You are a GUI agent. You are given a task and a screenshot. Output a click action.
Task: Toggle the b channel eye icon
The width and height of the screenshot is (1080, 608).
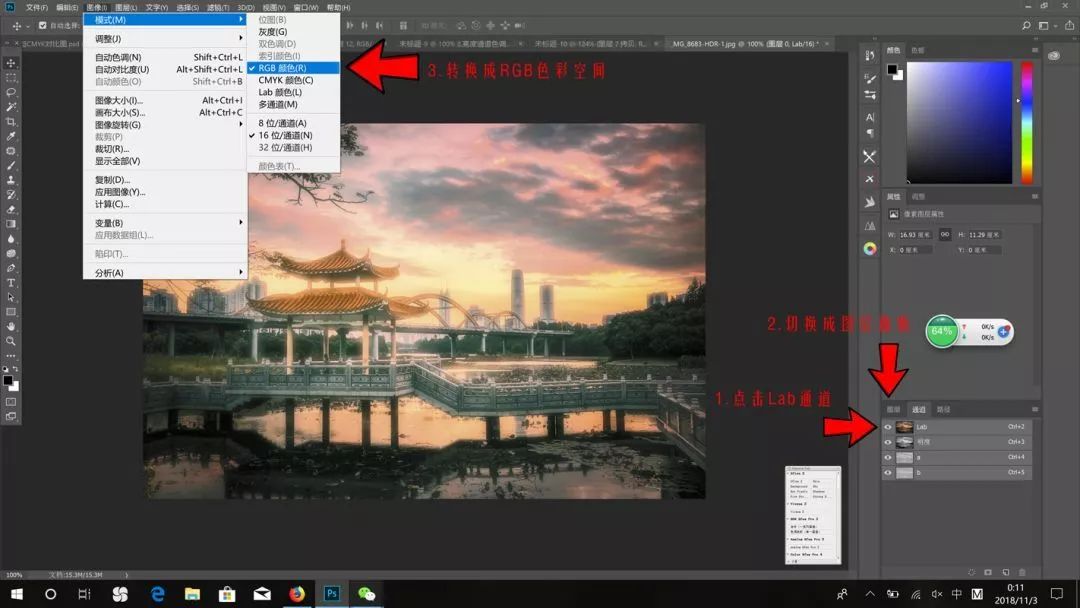coord(887,472)
